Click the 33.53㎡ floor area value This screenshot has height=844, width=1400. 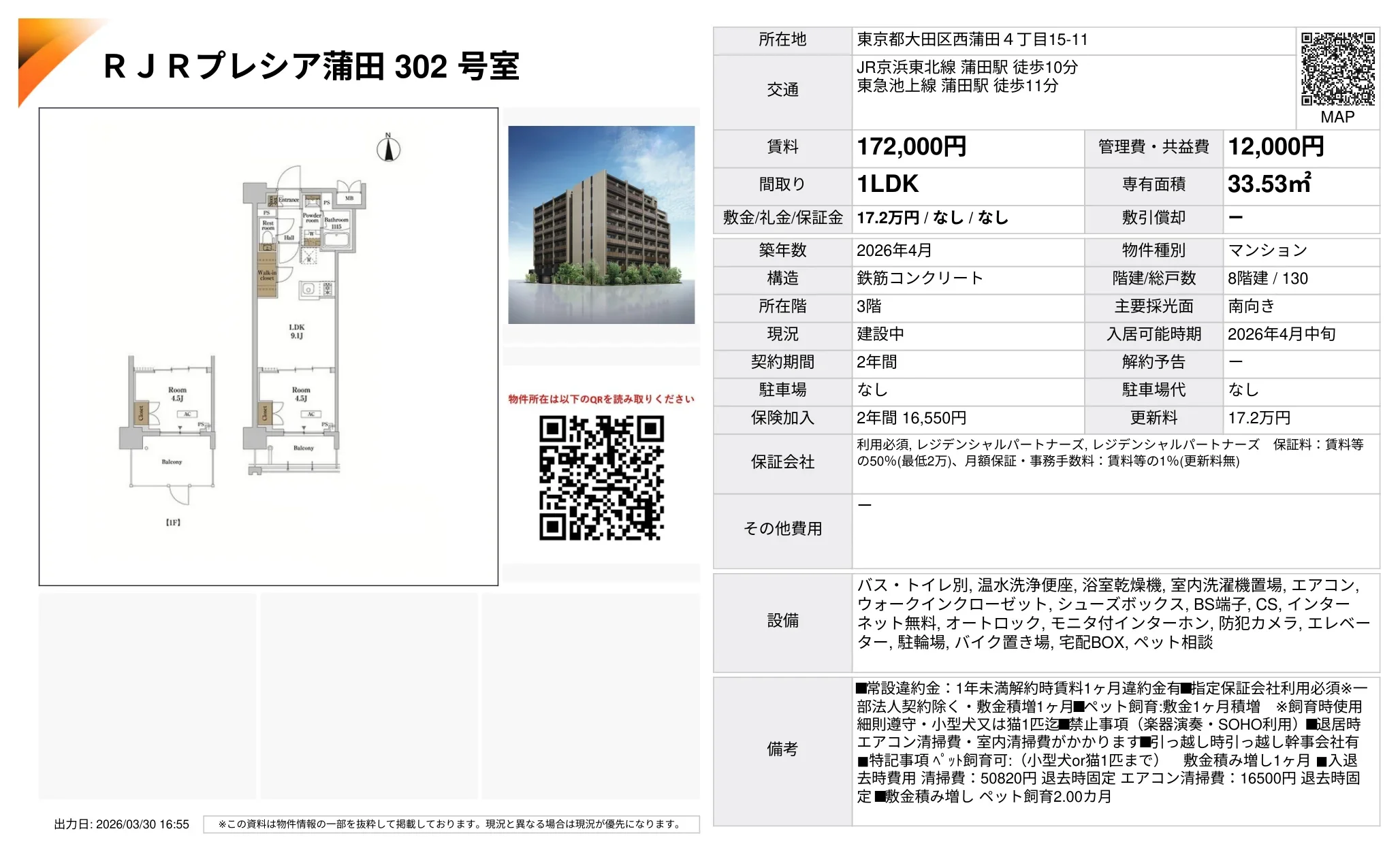1269,184
